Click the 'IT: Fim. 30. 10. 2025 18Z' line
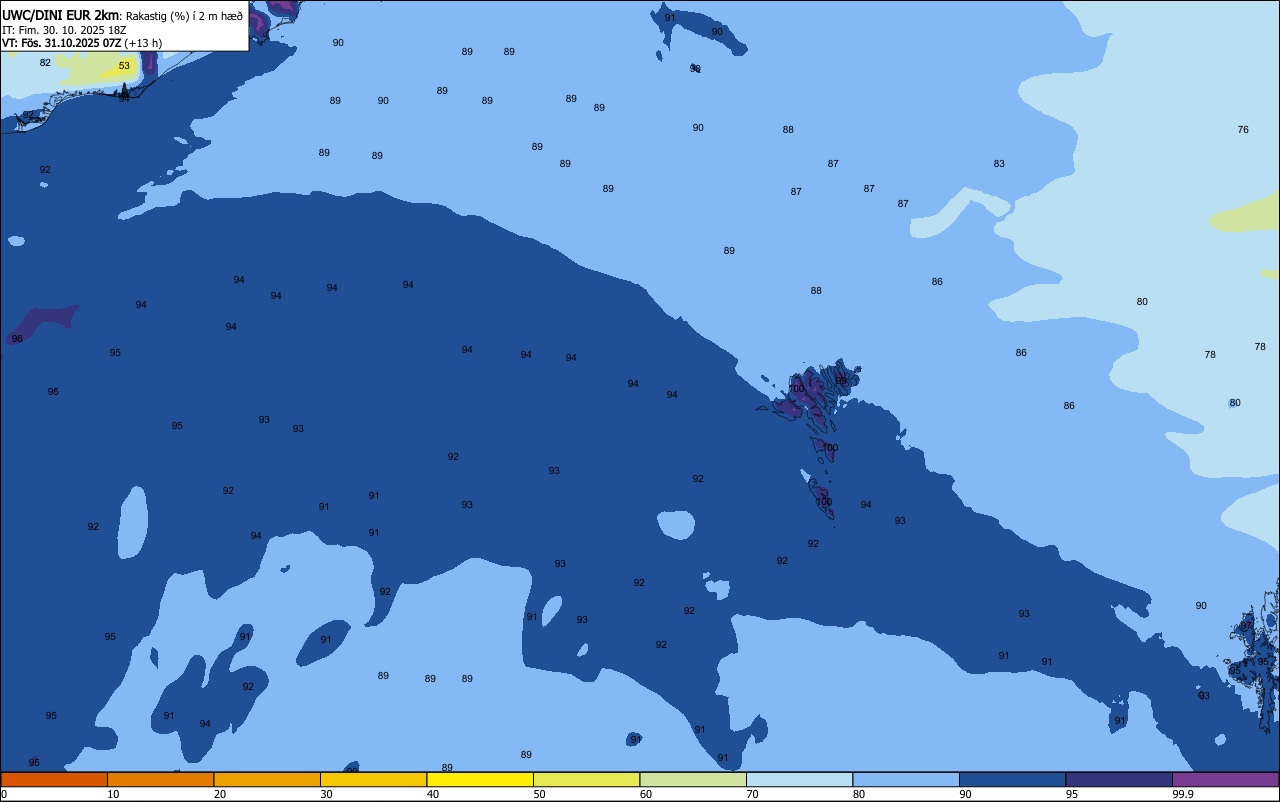 pos(64,30)
